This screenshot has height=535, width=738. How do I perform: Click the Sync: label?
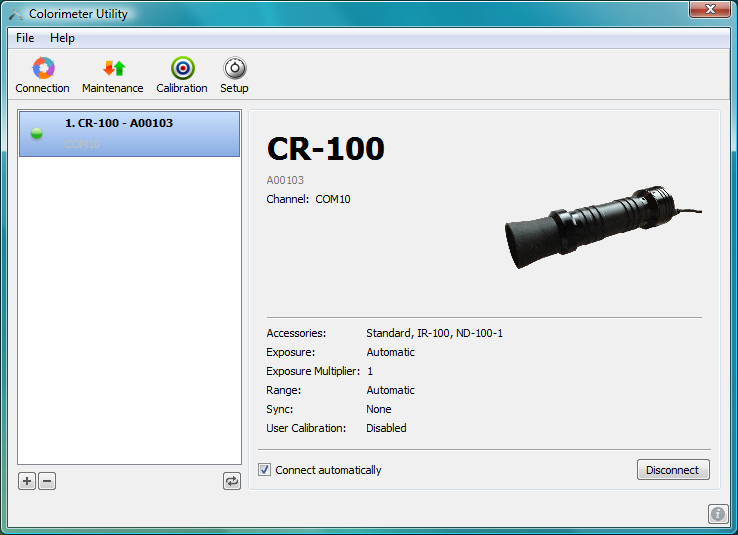pyautogui.click(x=280, y=409)
